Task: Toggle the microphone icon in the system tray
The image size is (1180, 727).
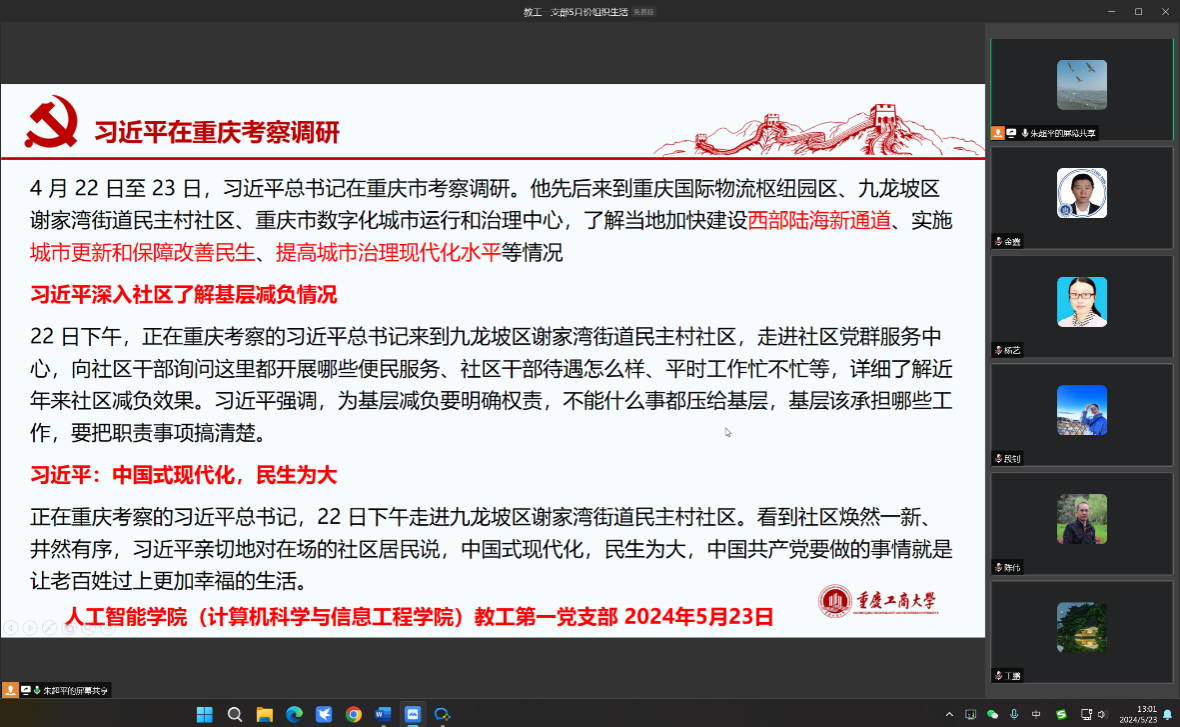Action: (1015, 714)
